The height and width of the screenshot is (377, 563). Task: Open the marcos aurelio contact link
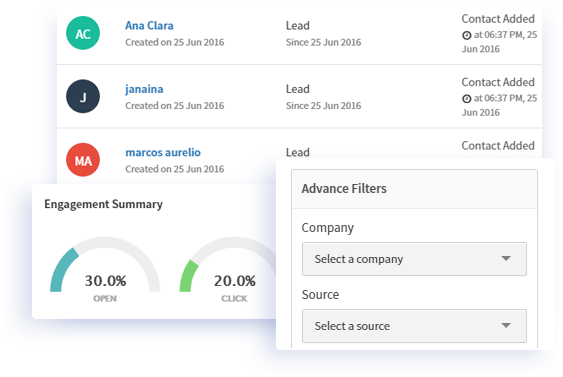click(x=163, y=152)
